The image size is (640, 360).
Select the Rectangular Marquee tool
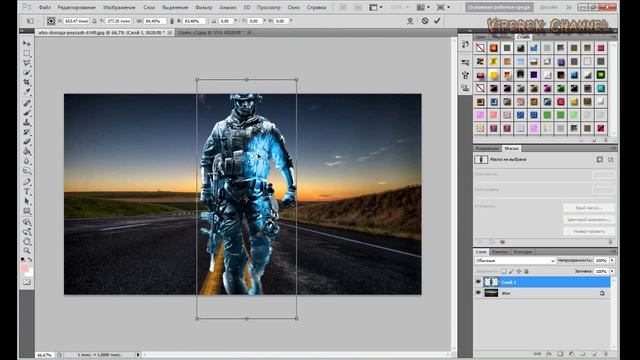(27, 53)
